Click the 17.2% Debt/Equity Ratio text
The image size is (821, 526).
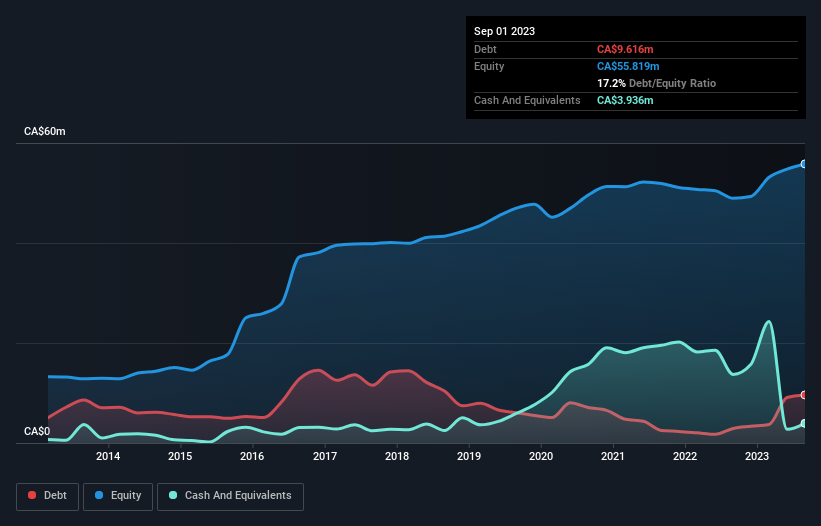point(656,83)
